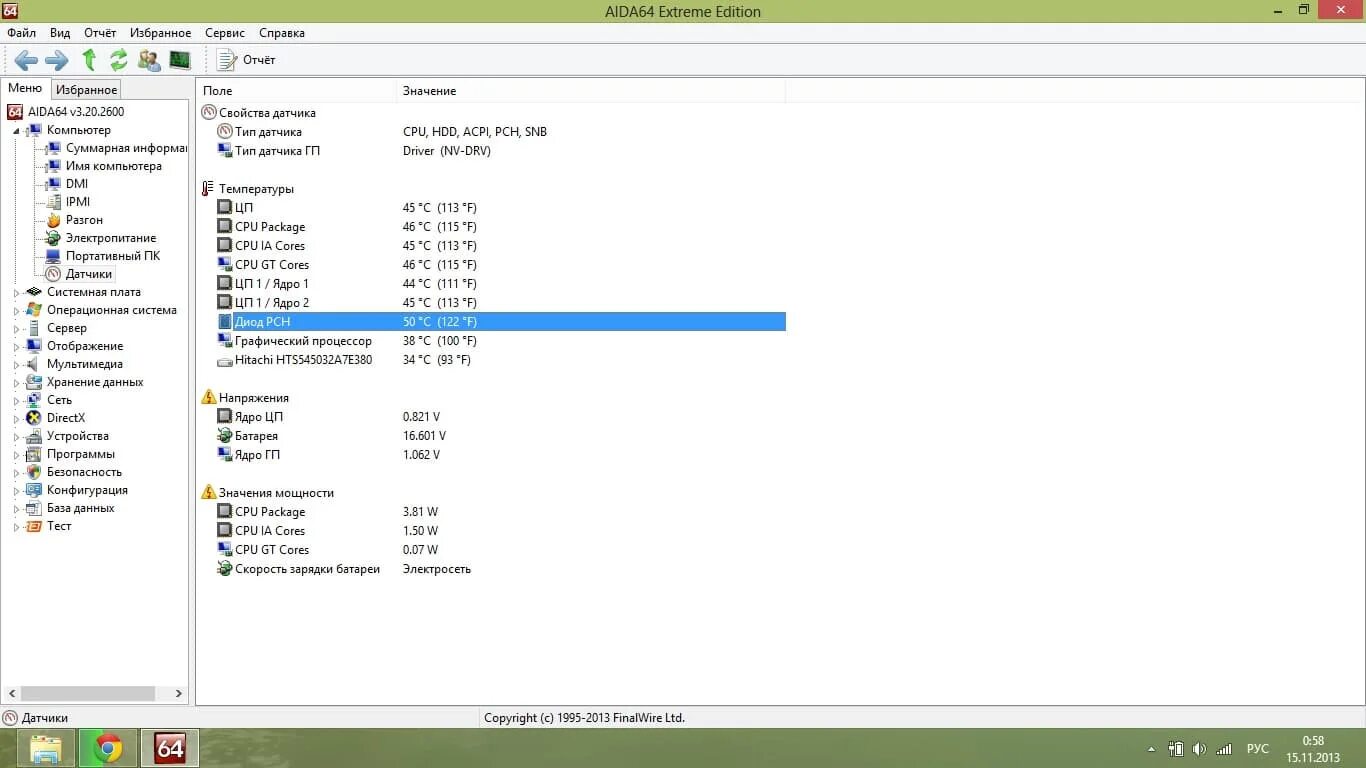Expand the Системная плата node

[x=16, y=293]
